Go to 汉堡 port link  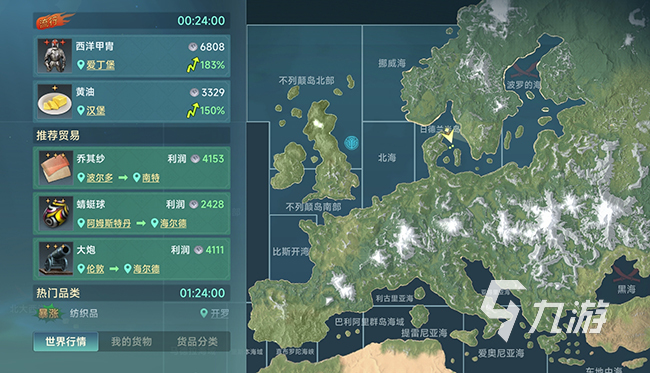pos(96,111)
